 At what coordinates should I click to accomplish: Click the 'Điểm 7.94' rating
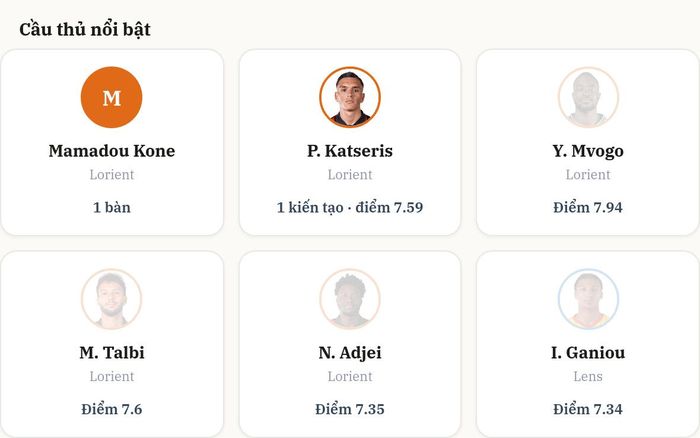click(588, 207)
